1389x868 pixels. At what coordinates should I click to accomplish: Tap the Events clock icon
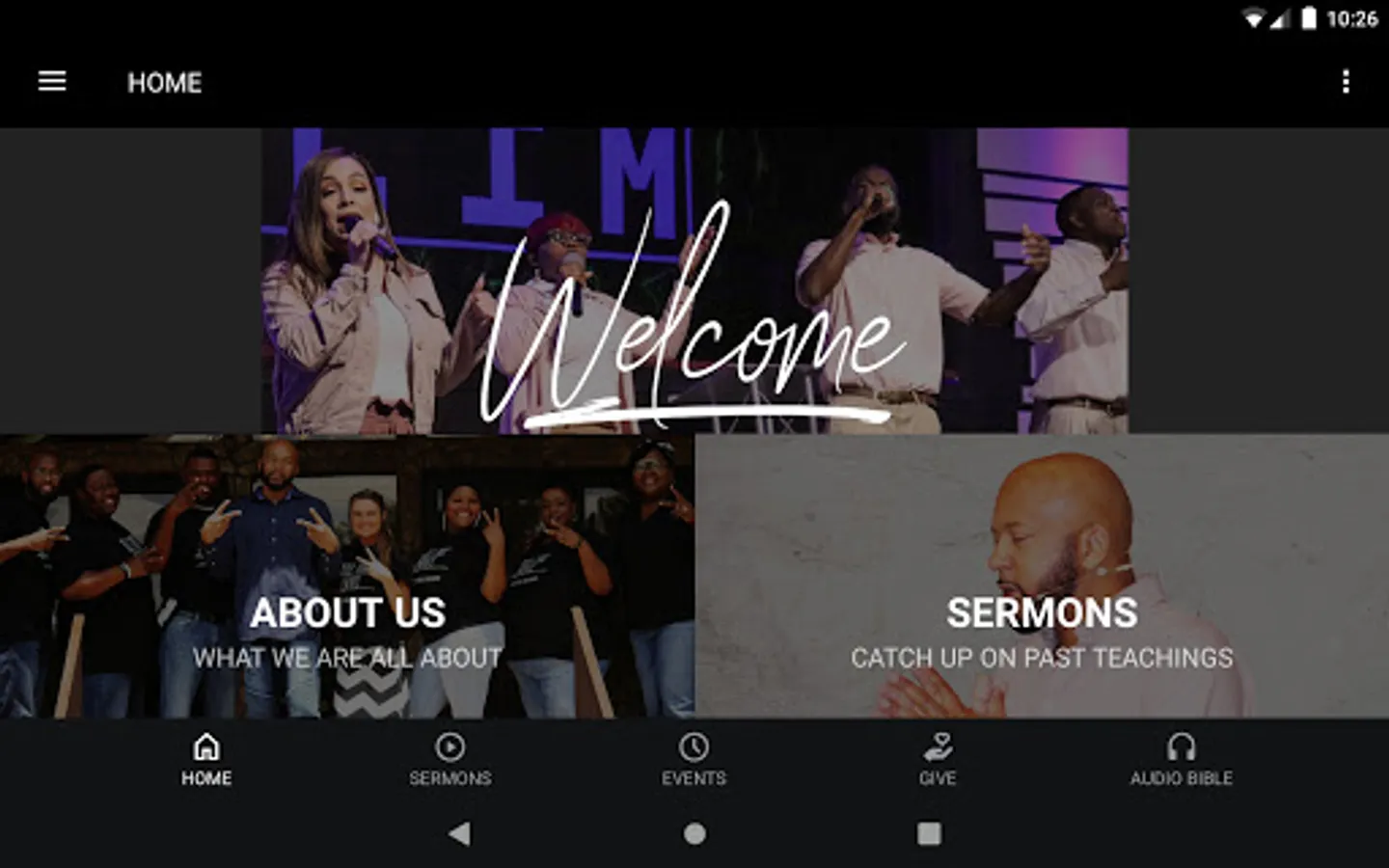pos(694,746)
